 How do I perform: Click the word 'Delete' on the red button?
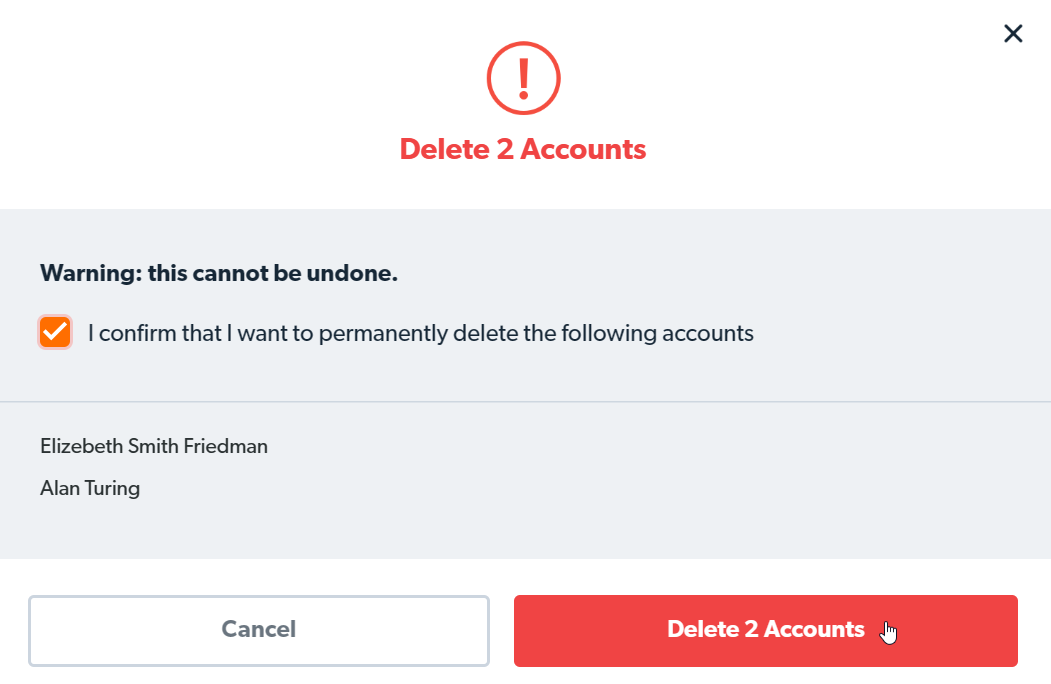click(x=703, y=630)
